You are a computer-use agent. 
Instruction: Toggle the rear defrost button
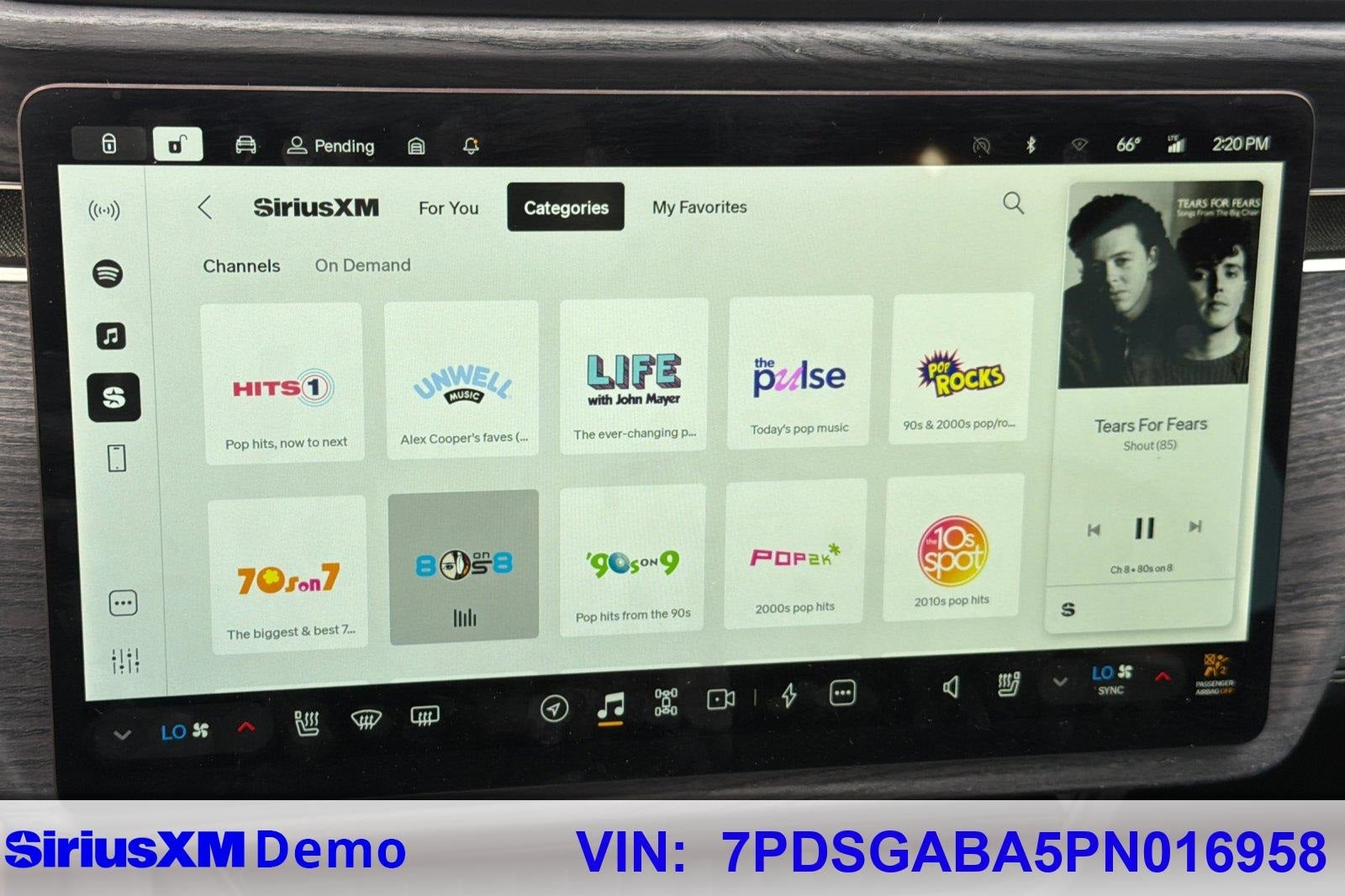tap(425, 716)
